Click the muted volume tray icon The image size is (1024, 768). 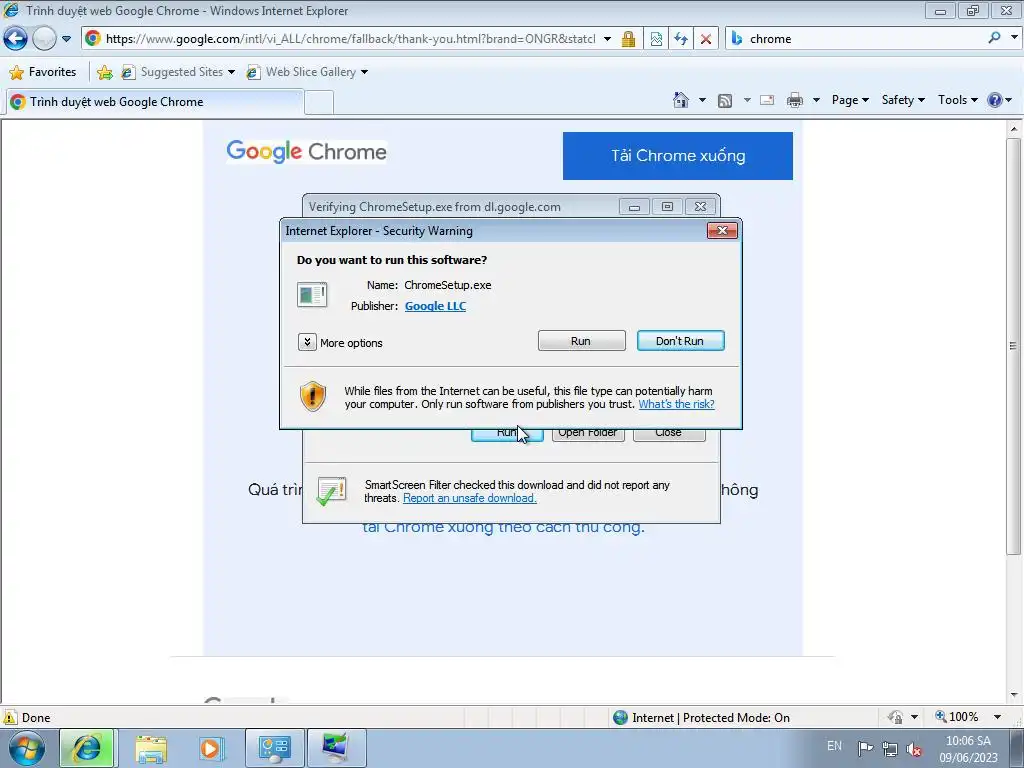point(914,749)
